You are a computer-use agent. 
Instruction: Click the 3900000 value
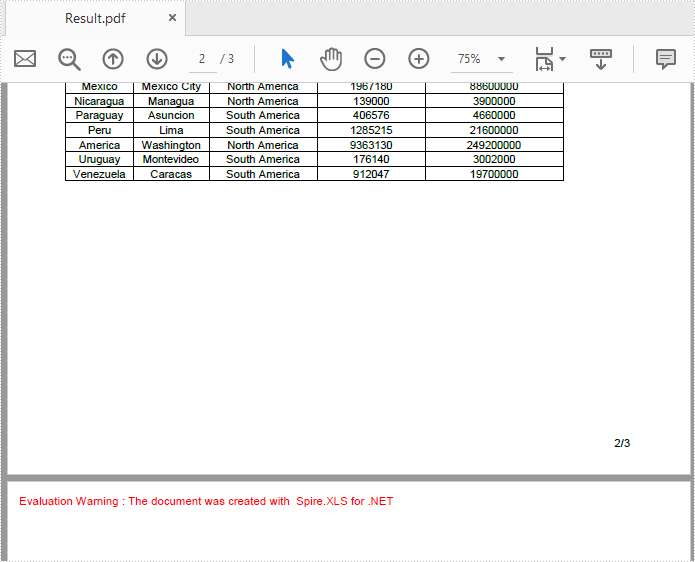494,101
